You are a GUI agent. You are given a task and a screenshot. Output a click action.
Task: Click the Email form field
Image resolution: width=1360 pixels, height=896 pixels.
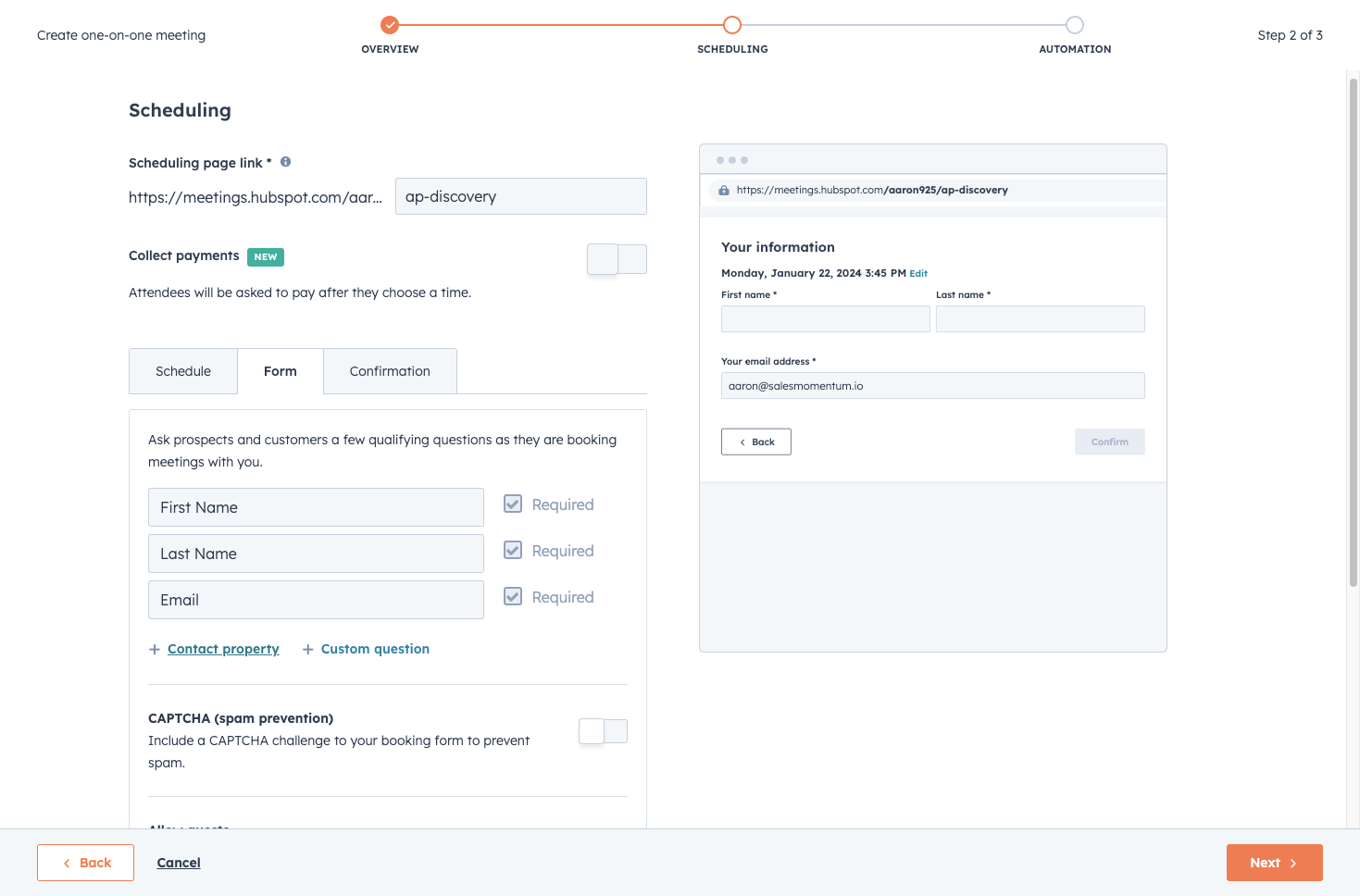[x=316, y=600]
